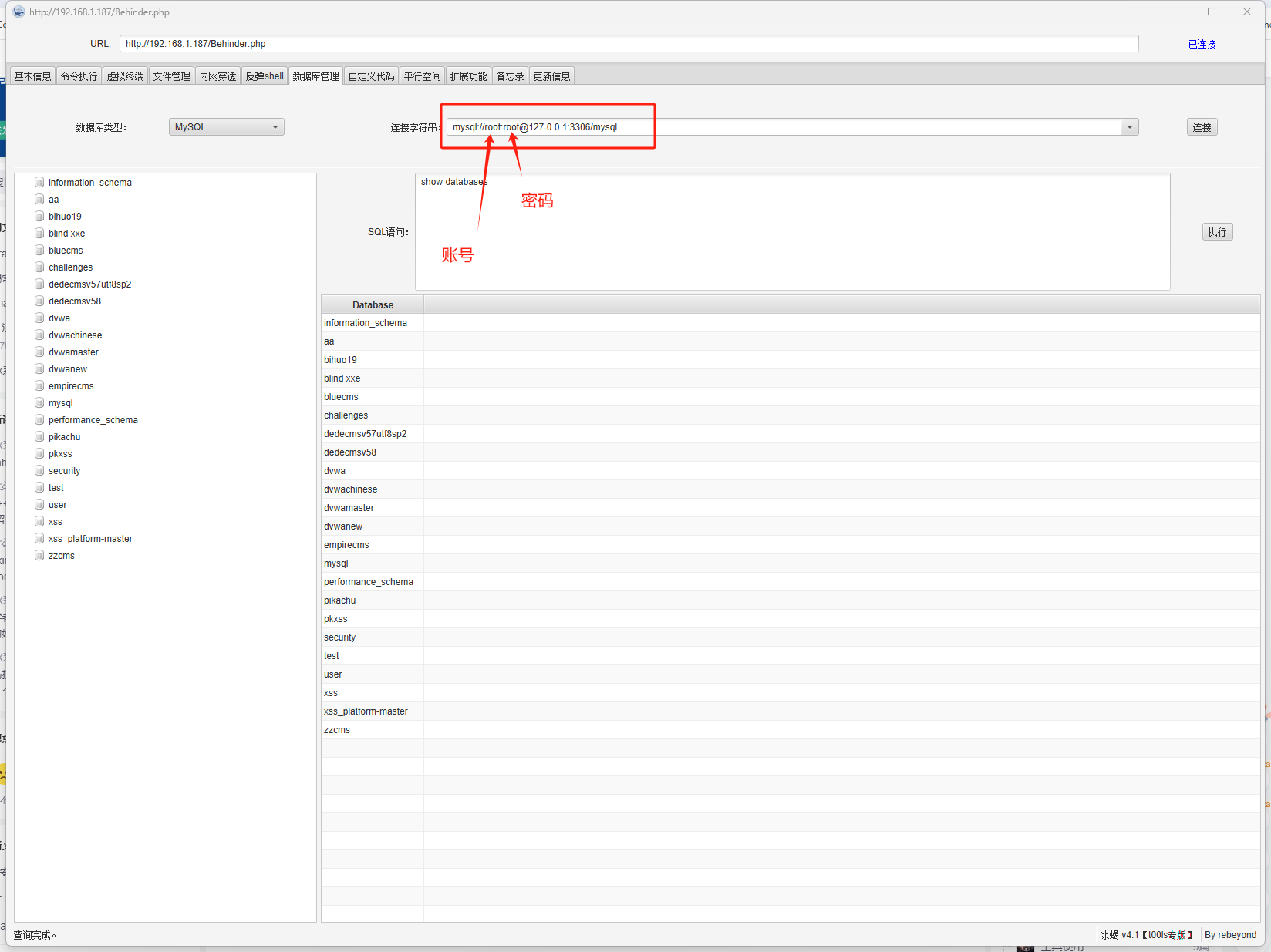Select dvwa in the database tree
Image resolution: width=1271 pixels, height=952 pixels.
pos(59,318)
